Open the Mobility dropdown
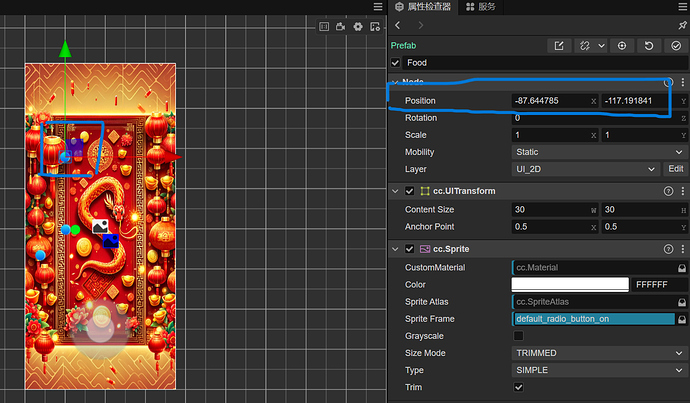 point(599,152)
